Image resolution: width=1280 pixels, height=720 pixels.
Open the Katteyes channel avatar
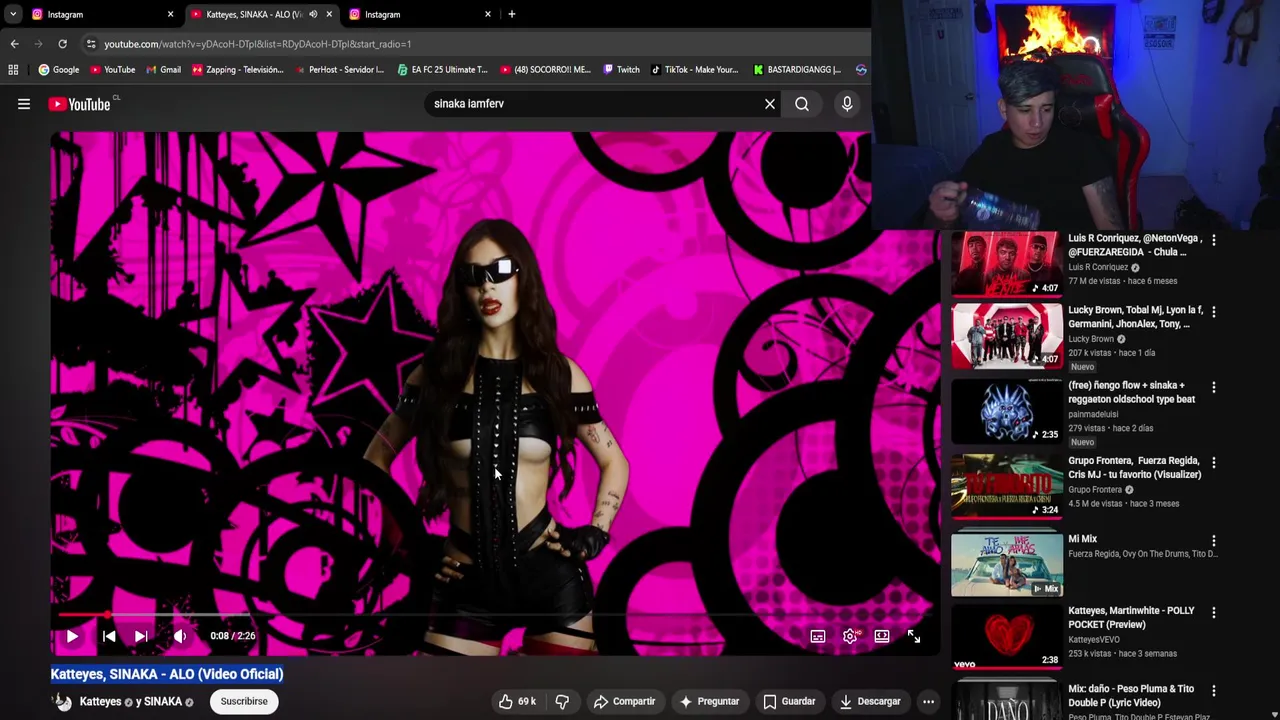[x=62, y=702]
